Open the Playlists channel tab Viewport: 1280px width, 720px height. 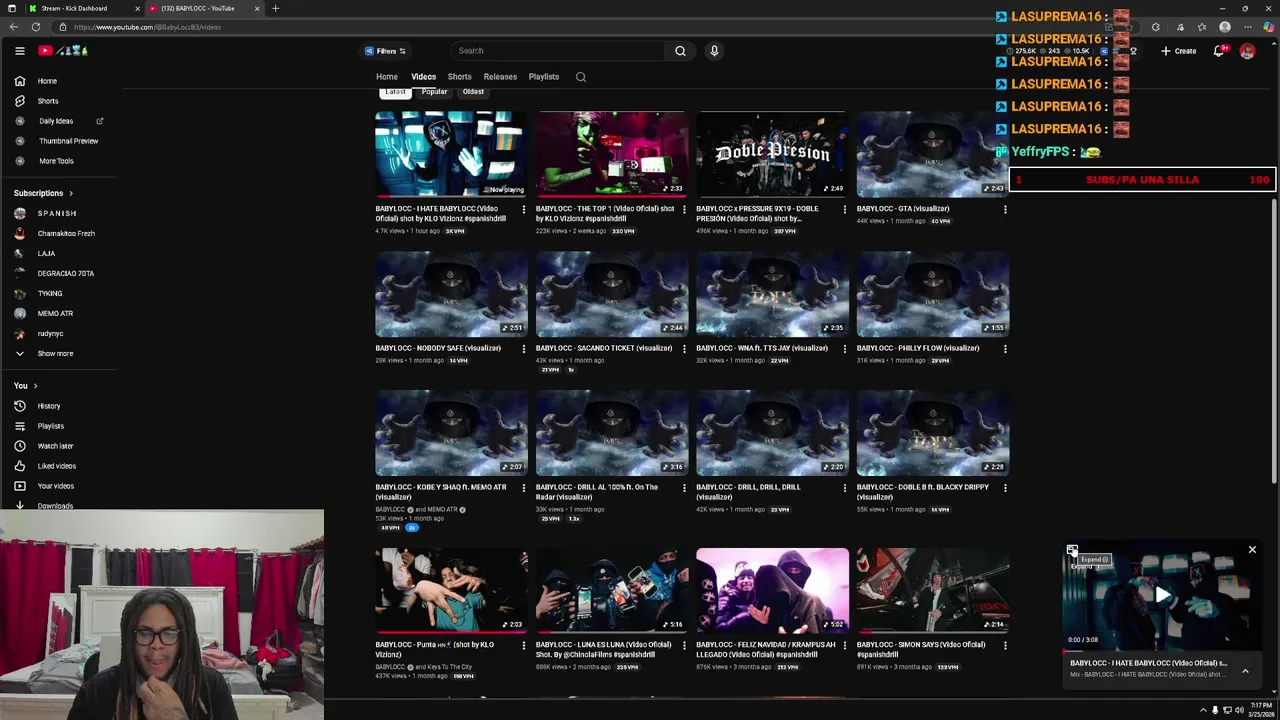[x=544, y=77]
